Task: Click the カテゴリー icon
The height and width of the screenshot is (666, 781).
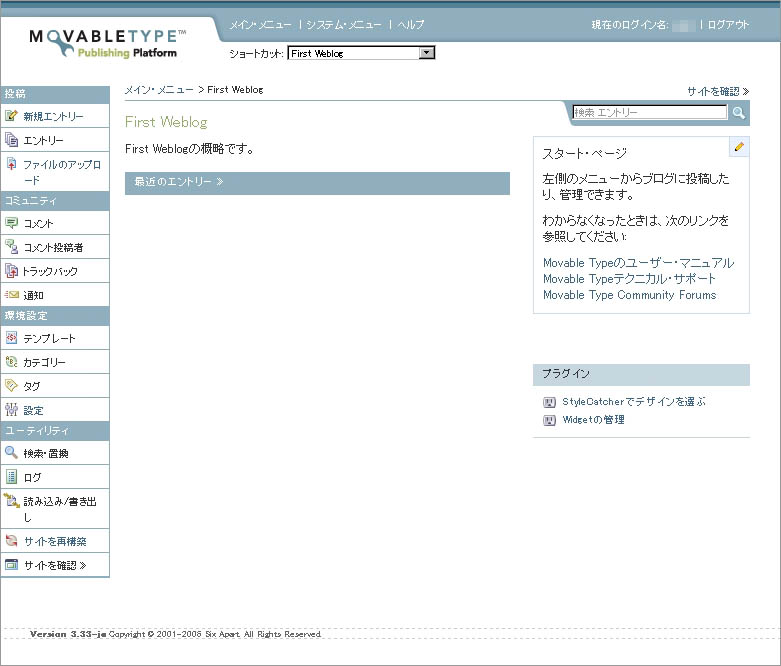Action: point(11,362)
